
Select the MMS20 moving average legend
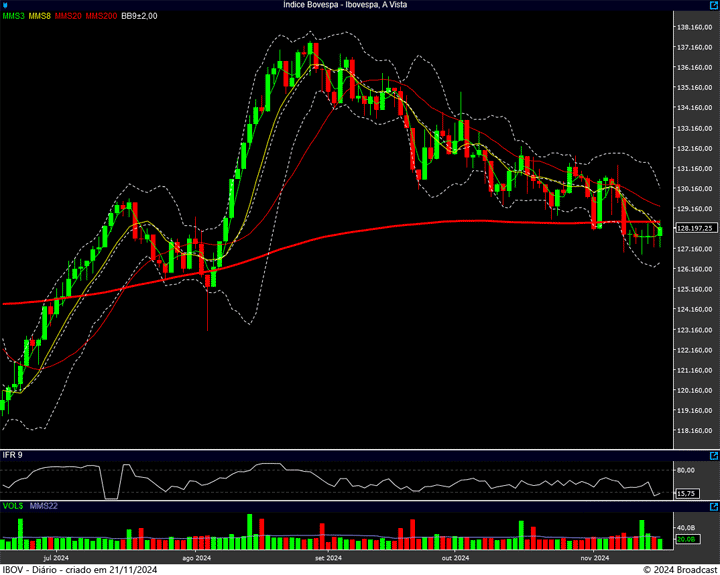[x=69, y=16]
